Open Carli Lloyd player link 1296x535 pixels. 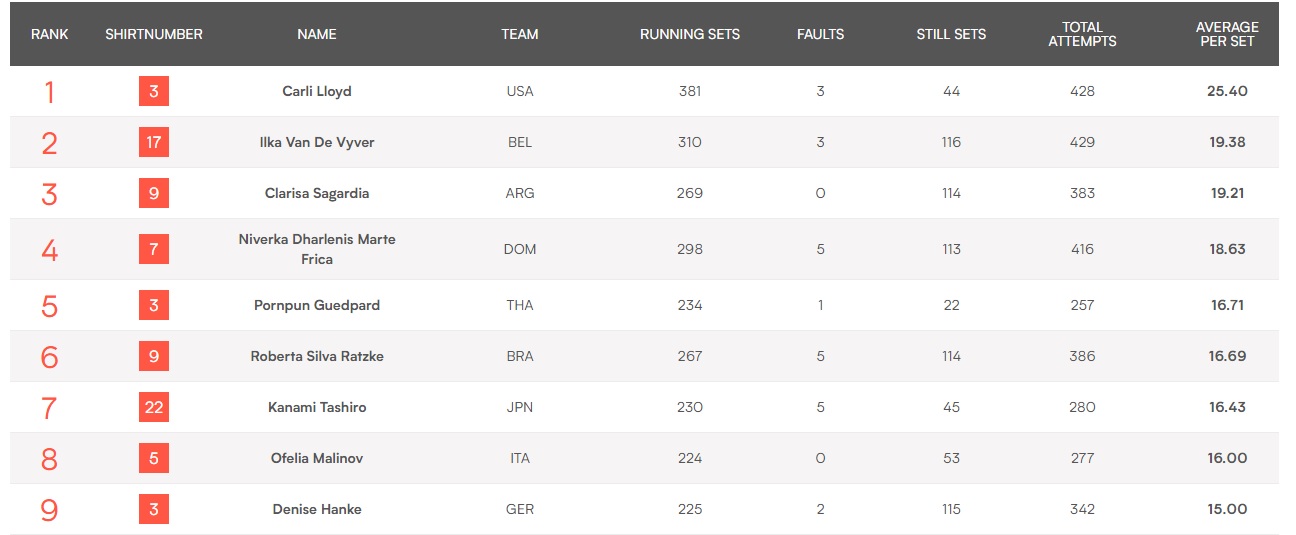[x=317, y=91]
